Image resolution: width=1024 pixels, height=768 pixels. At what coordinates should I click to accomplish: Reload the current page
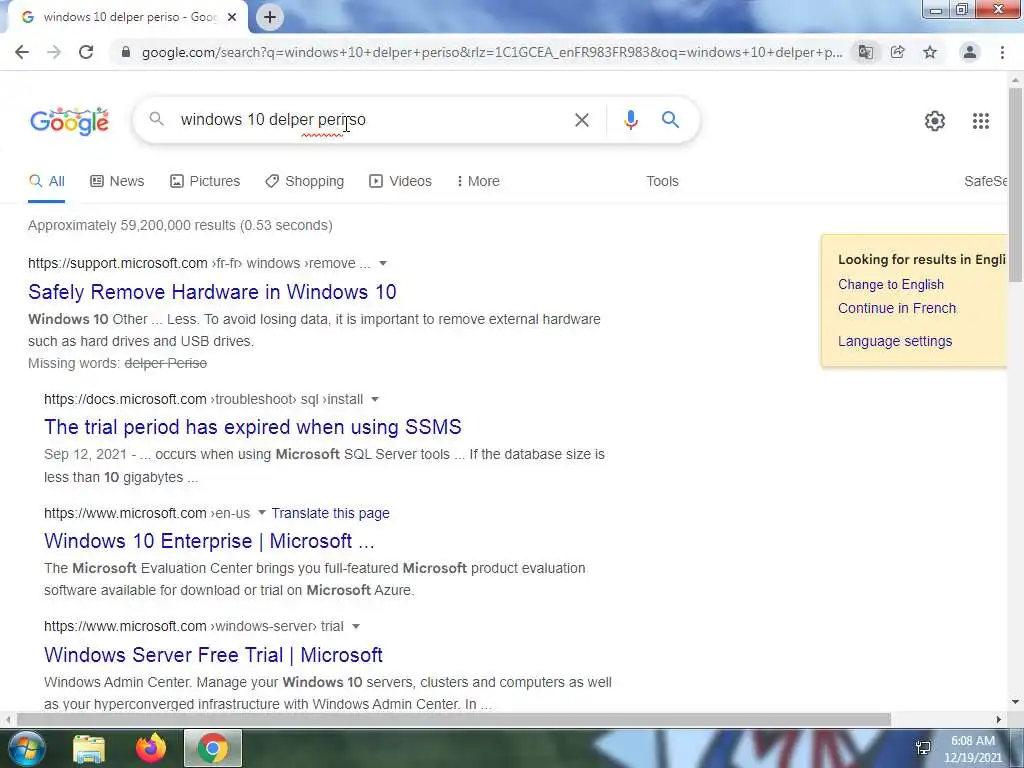86,52
